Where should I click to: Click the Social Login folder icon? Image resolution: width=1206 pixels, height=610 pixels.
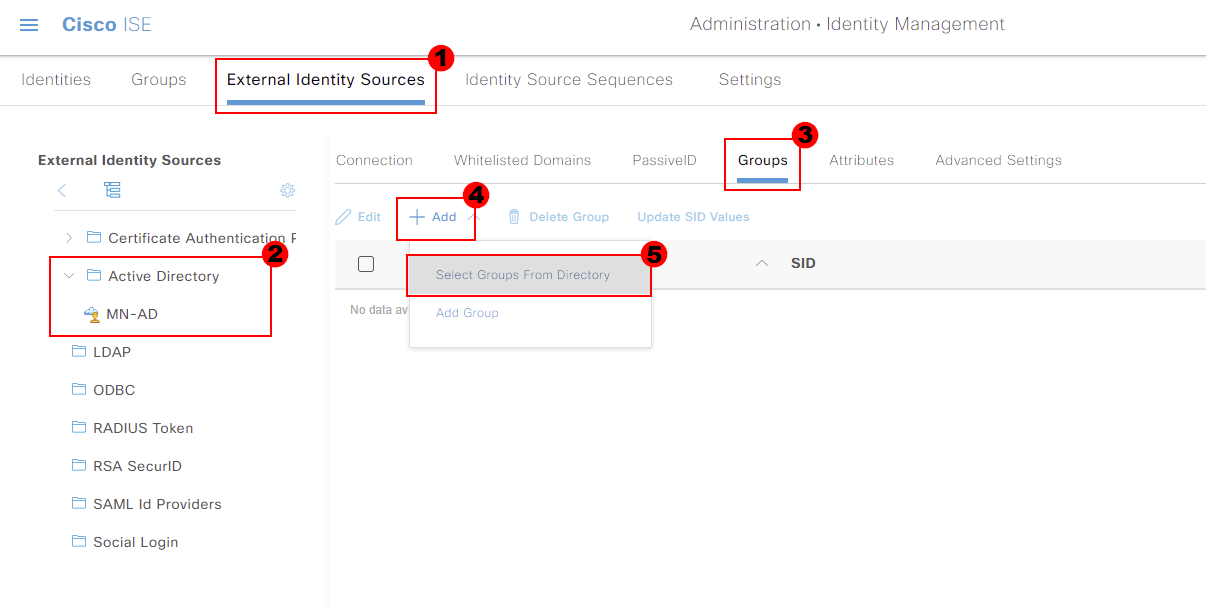[79, 541]
